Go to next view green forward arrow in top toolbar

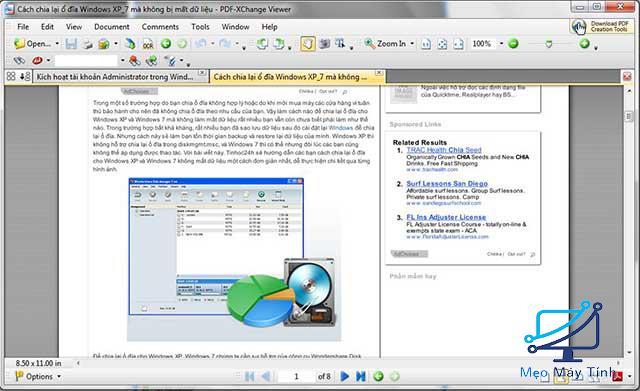(182, 43)
